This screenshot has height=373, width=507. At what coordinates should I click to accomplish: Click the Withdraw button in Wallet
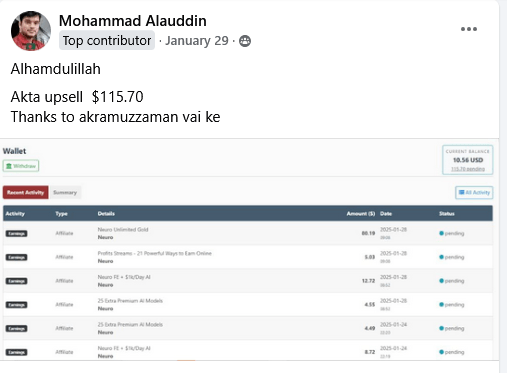21,166
